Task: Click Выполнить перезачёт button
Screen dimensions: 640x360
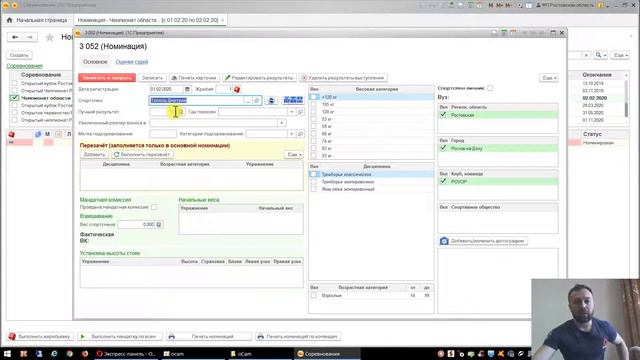Action: (x=142, y=155)
